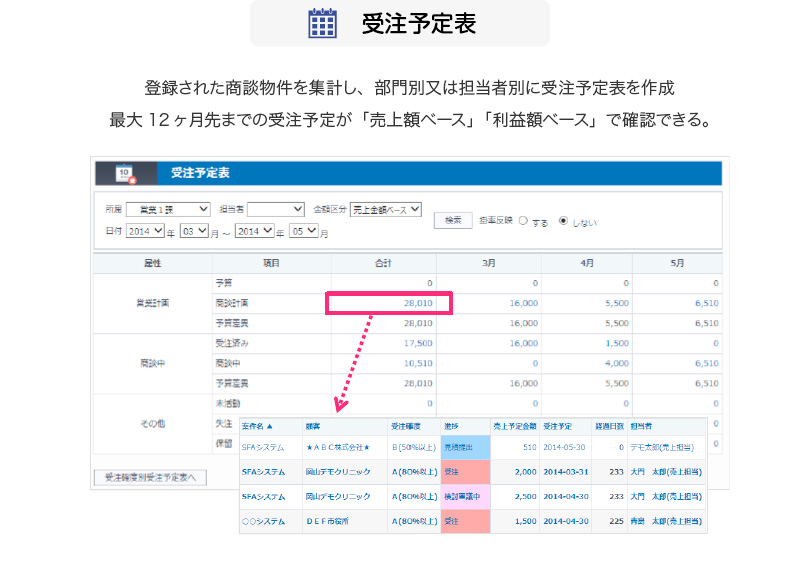Open the 担当者 dropdown

(x=275, y=209)
